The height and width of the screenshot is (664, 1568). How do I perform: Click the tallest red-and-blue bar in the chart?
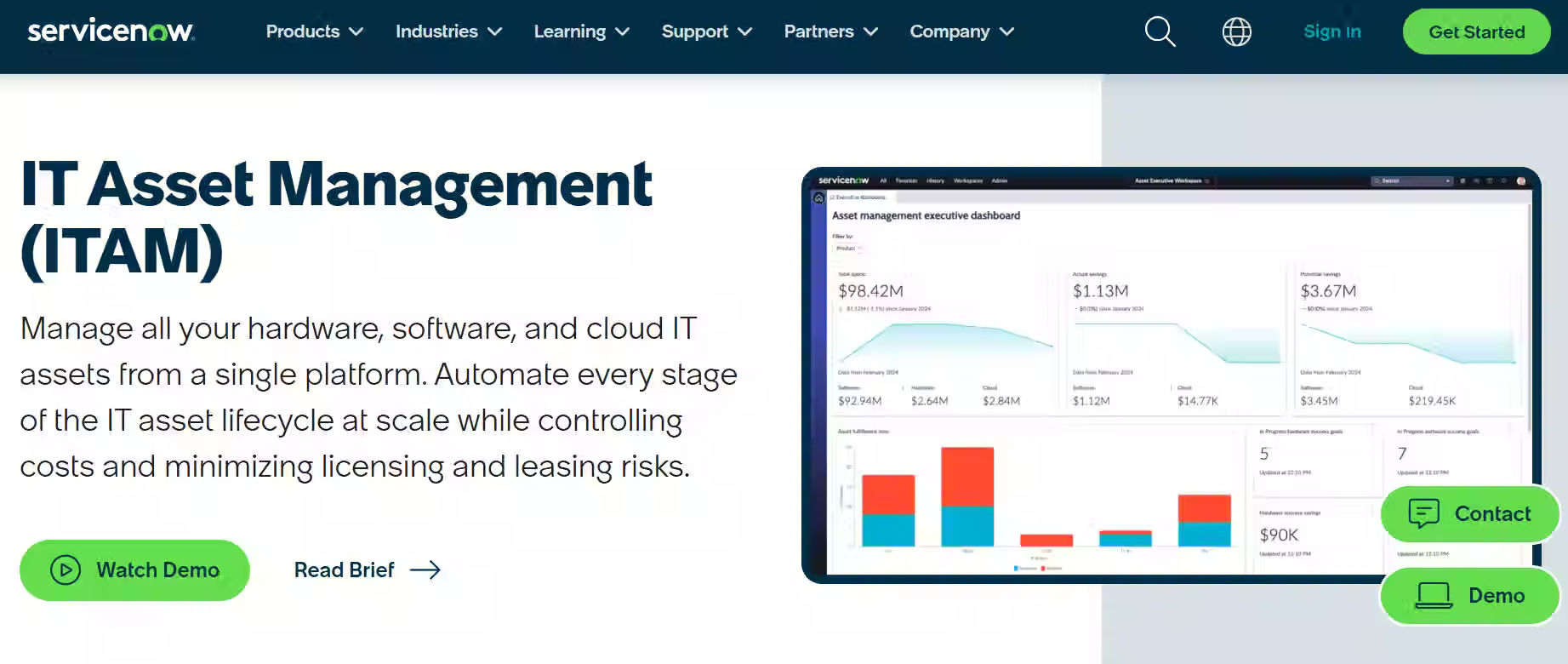pos(967,496)
